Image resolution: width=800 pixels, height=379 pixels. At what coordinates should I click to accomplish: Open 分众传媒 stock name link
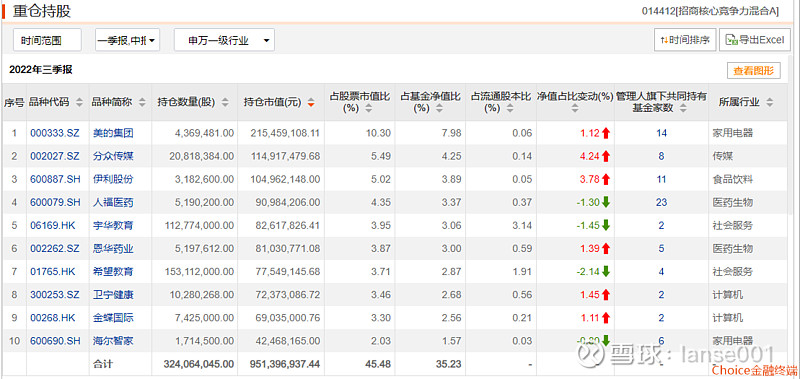113,156
